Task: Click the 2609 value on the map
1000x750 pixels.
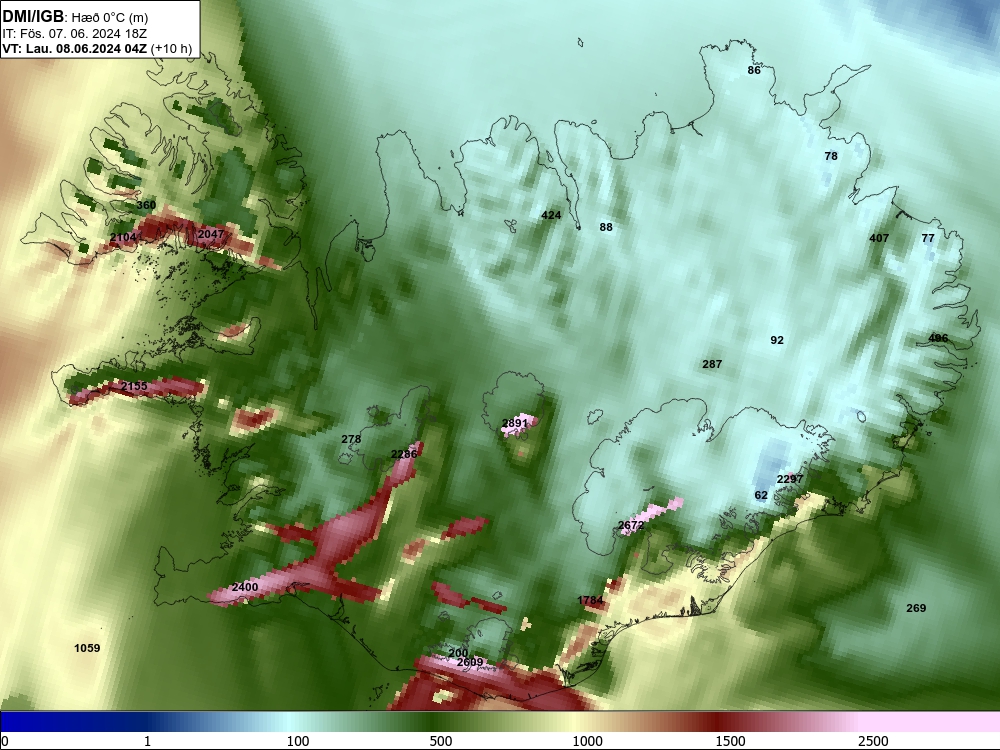Action: click(470, 663)
